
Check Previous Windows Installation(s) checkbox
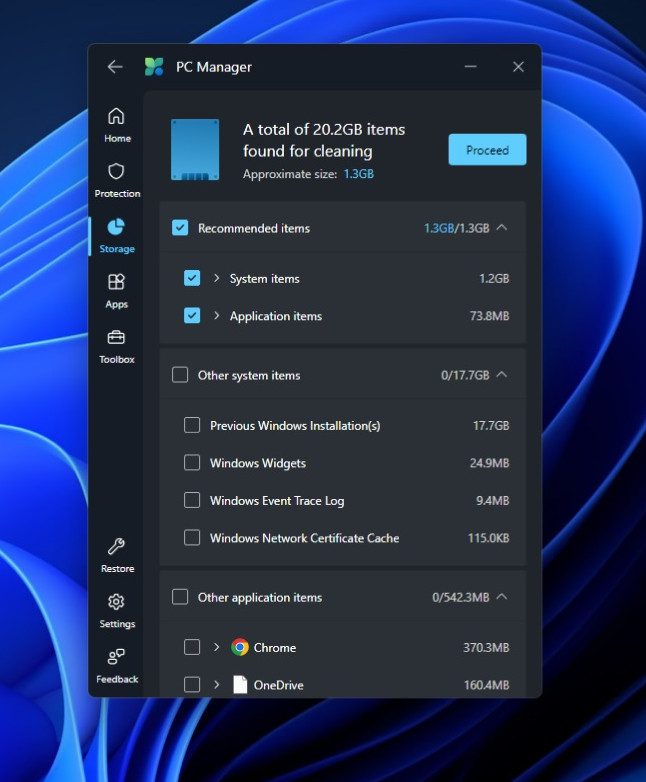point(192,425)
